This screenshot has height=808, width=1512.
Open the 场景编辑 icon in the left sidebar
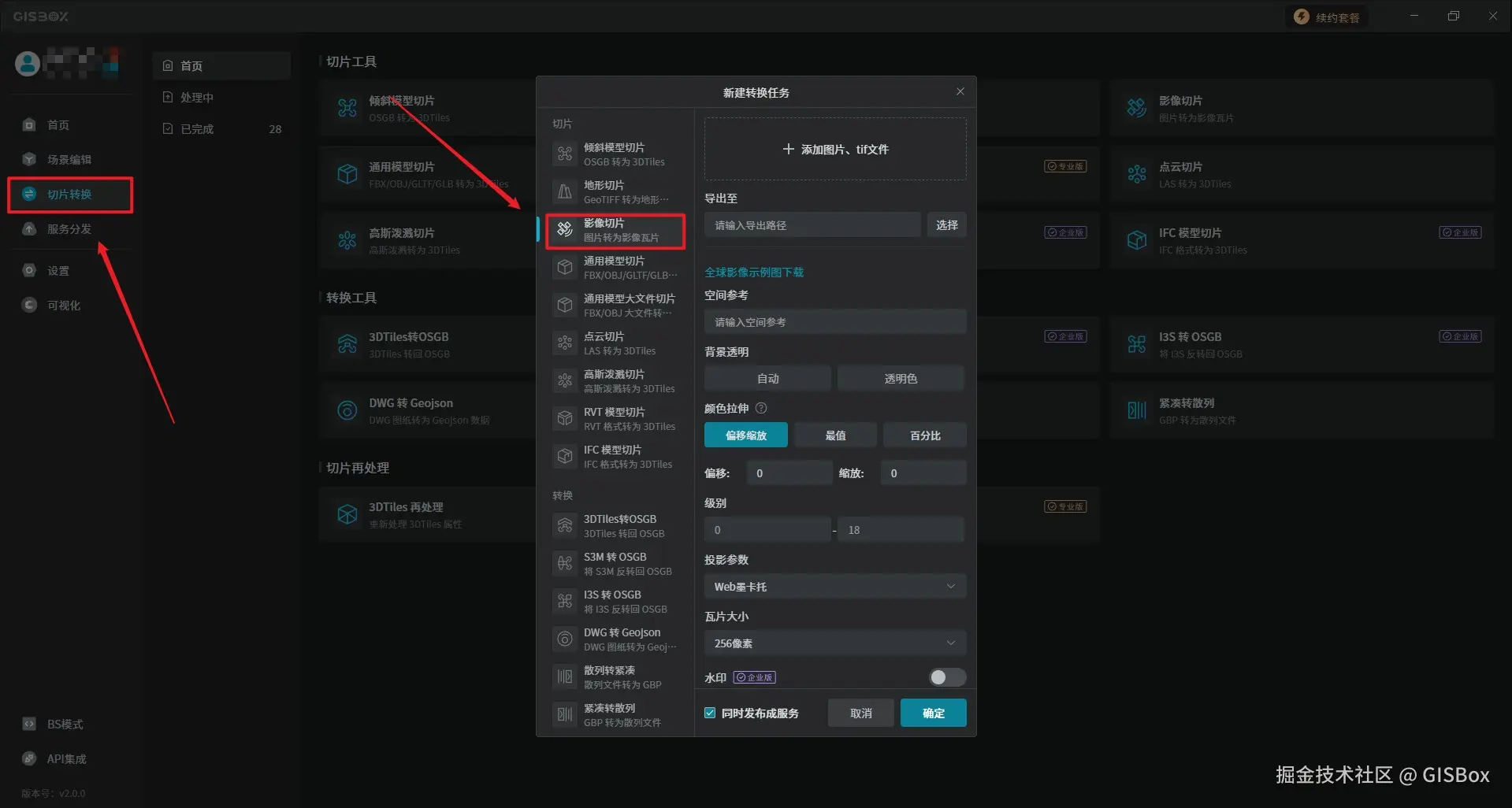[29, 159]
